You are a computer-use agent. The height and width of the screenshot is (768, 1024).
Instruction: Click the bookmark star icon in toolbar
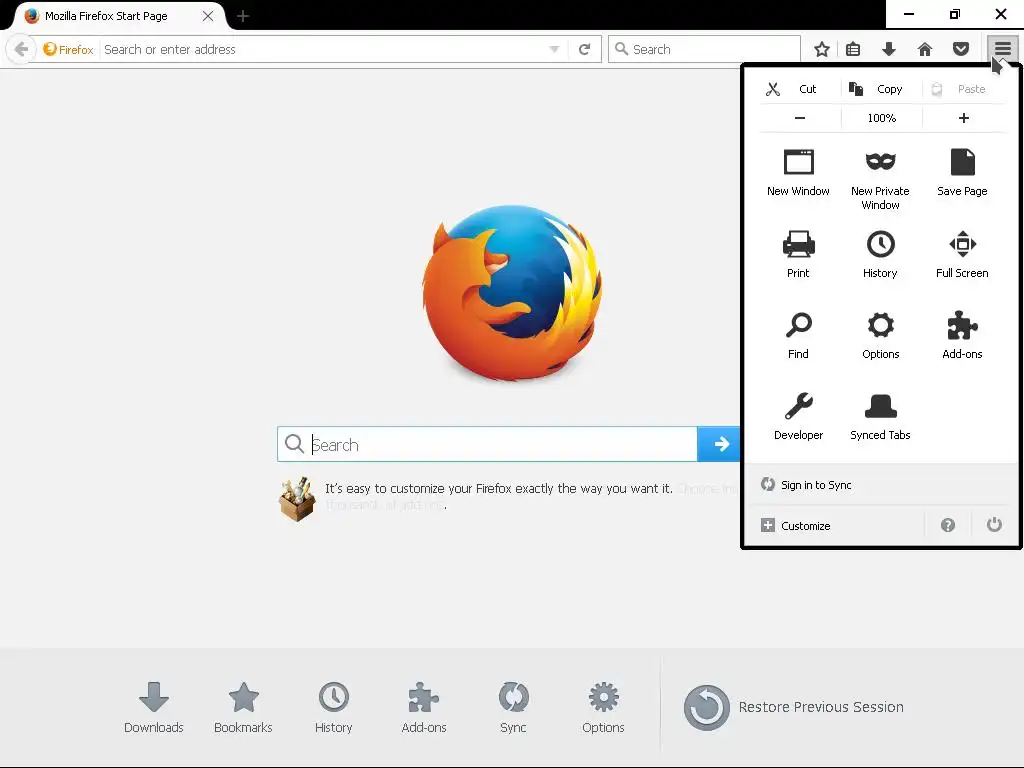click(822, 49)
